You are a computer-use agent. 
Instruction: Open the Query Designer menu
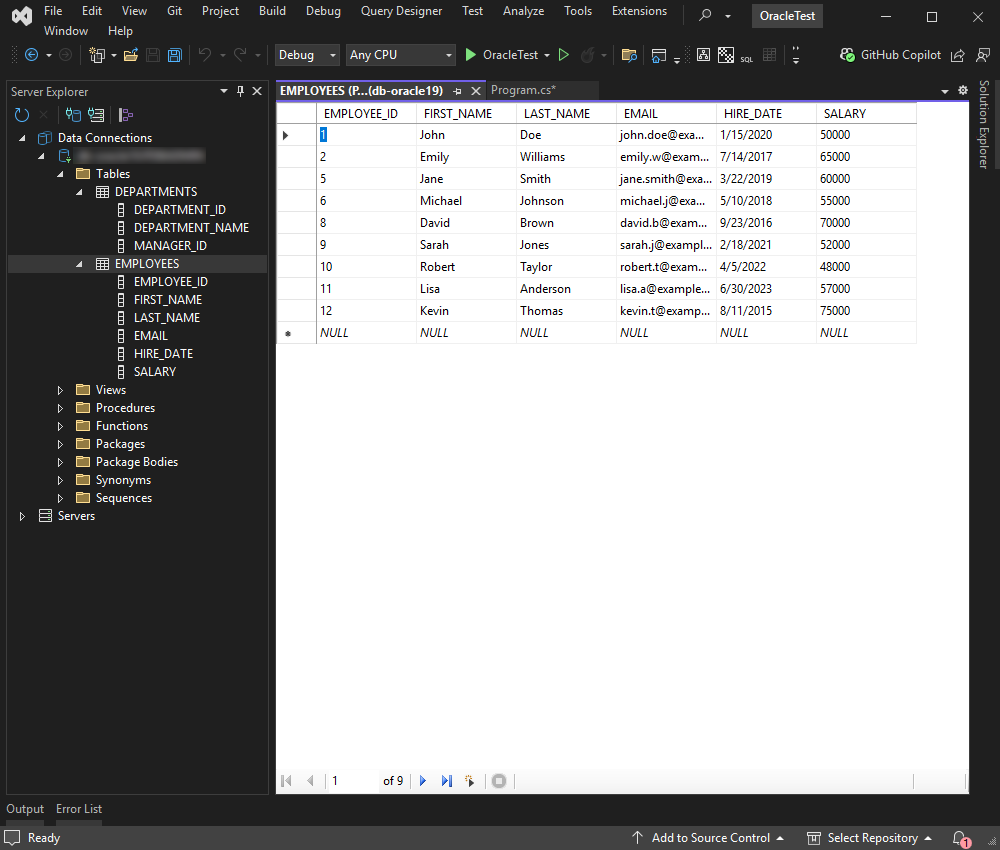click(x=401, y=11)
